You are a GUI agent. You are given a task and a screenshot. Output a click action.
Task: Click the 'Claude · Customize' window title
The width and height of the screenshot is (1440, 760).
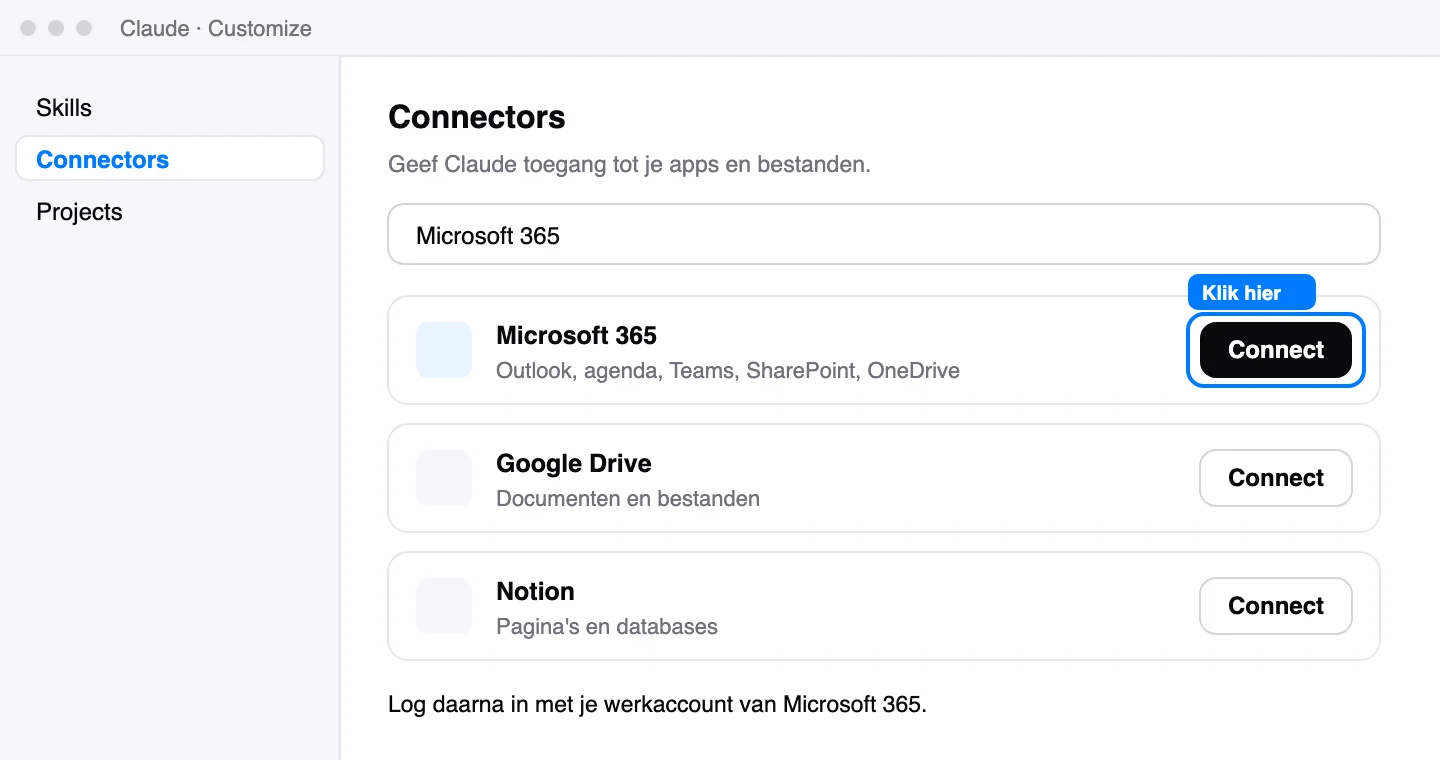point(216,28)
